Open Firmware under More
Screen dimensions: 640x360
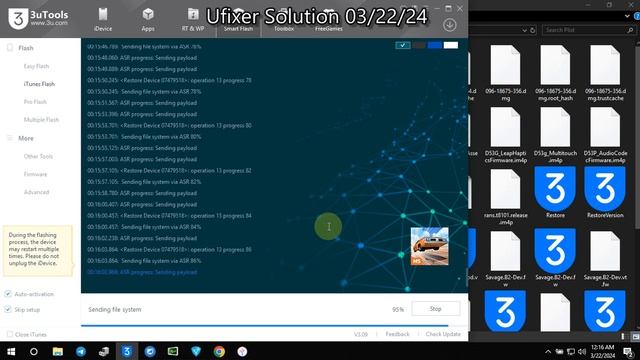coord(36,174)
